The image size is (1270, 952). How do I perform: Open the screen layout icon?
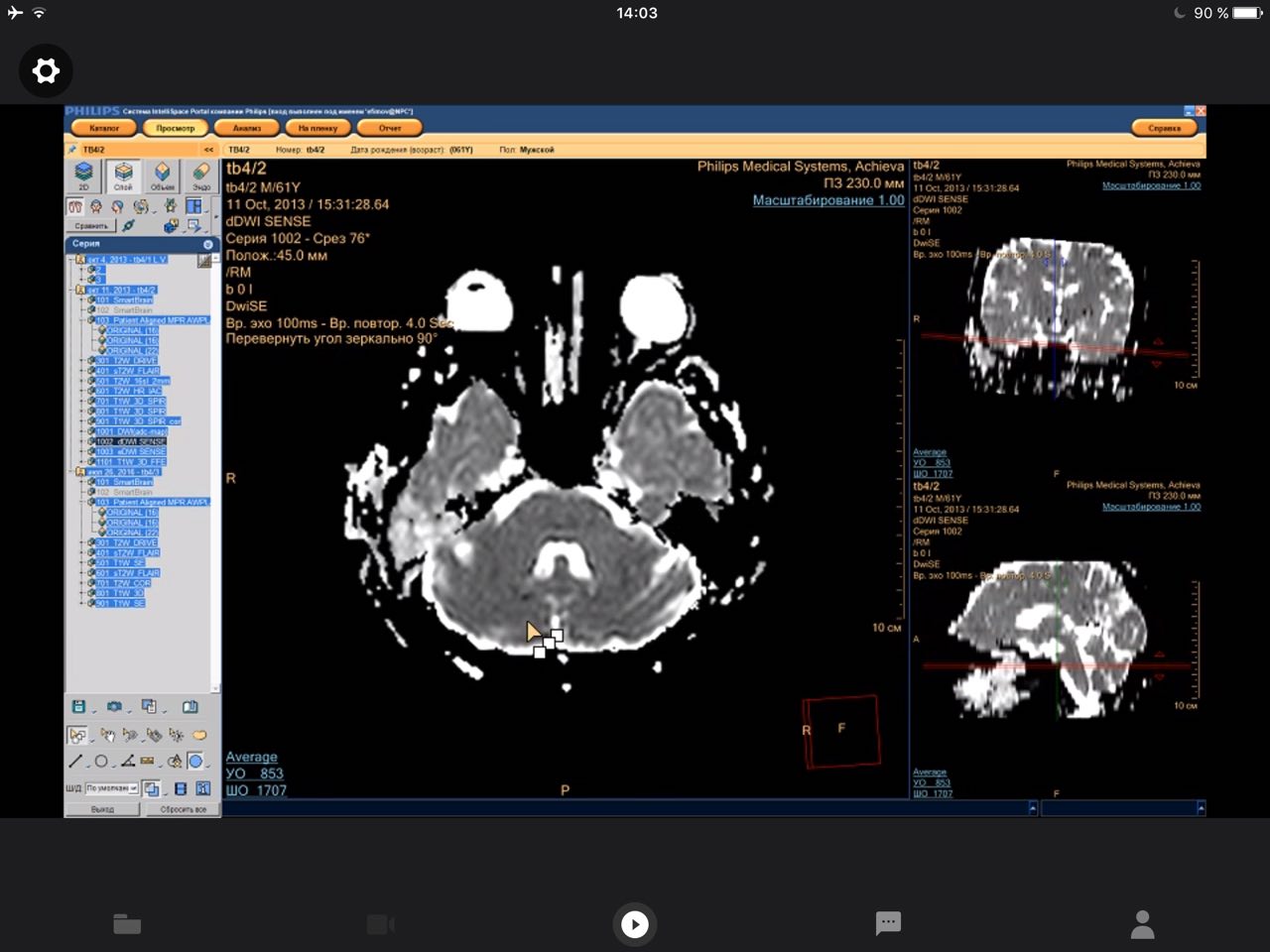coord(193,205)
